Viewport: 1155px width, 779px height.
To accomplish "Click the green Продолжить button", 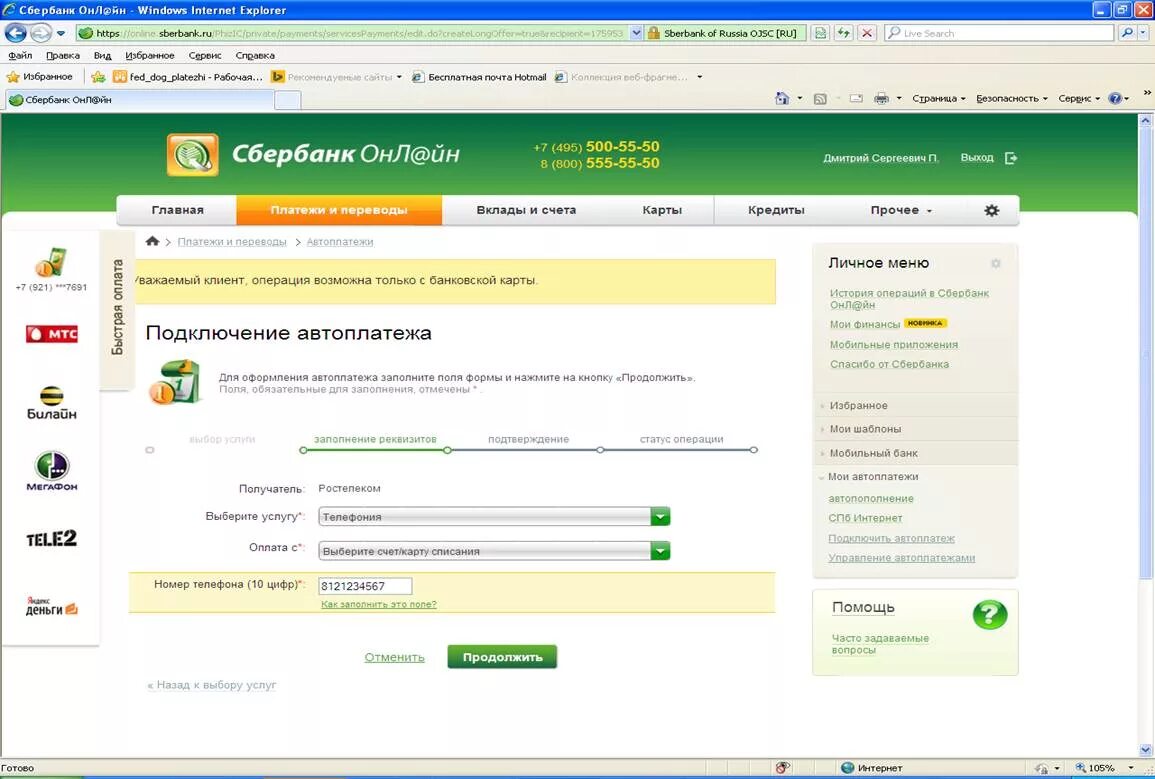I will (502, 657).
